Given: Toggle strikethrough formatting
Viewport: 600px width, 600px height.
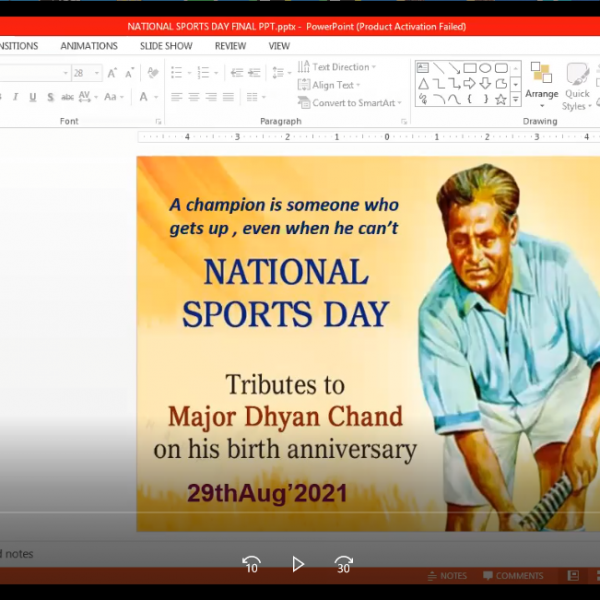Looking at the screenshot, I should point(67,98).
